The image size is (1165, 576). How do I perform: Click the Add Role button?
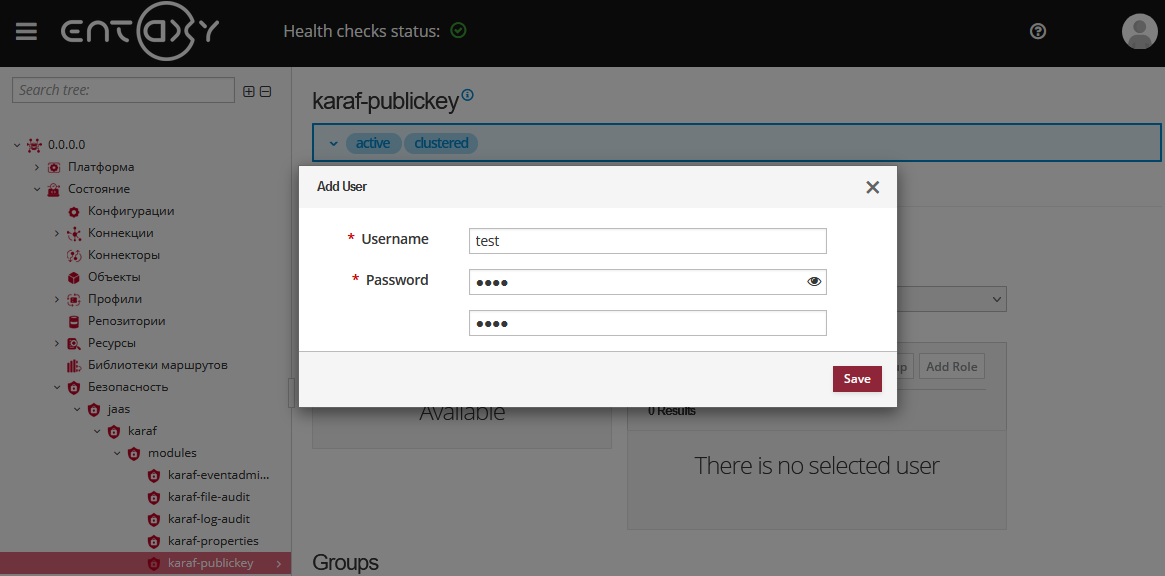coord(951,365)
